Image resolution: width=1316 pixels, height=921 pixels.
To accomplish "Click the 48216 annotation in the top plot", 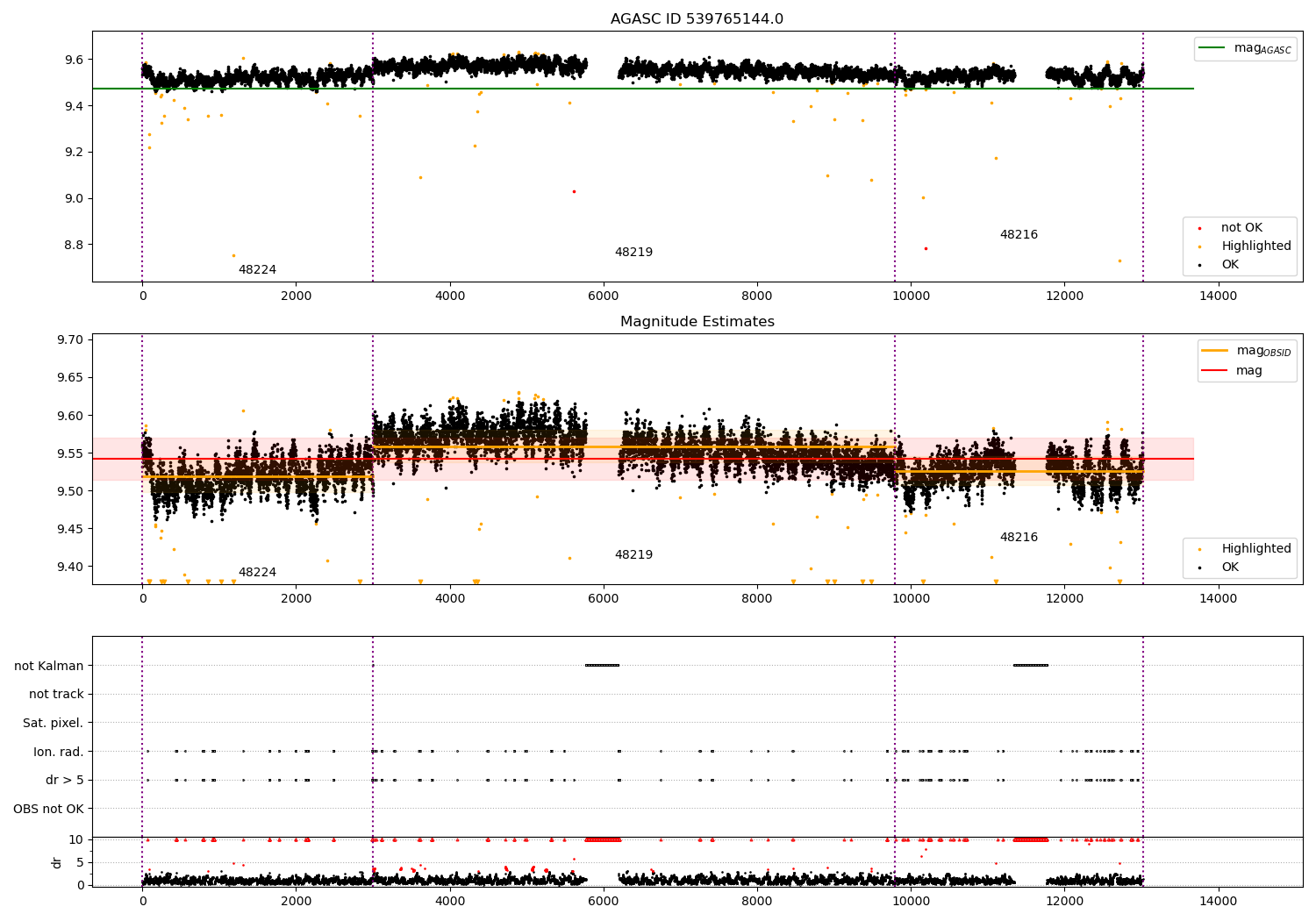I will [1019, 235].
